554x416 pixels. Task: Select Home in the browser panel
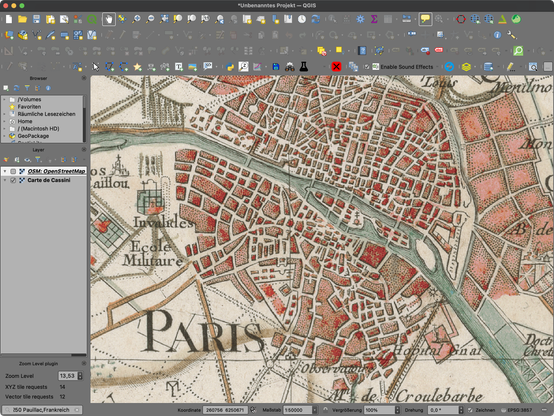(25, 121)
